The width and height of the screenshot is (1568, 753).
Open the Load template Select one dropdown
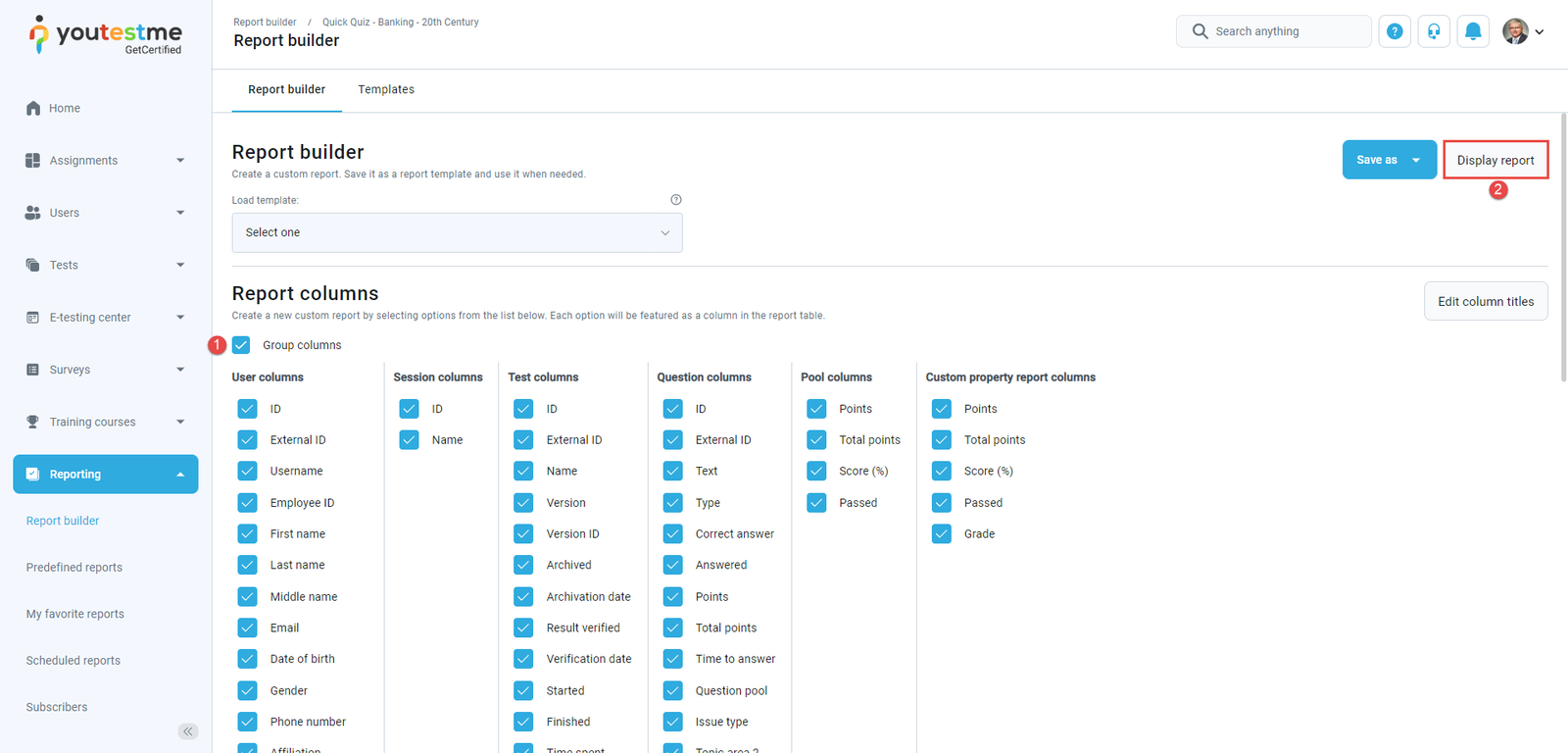point(457,232)
